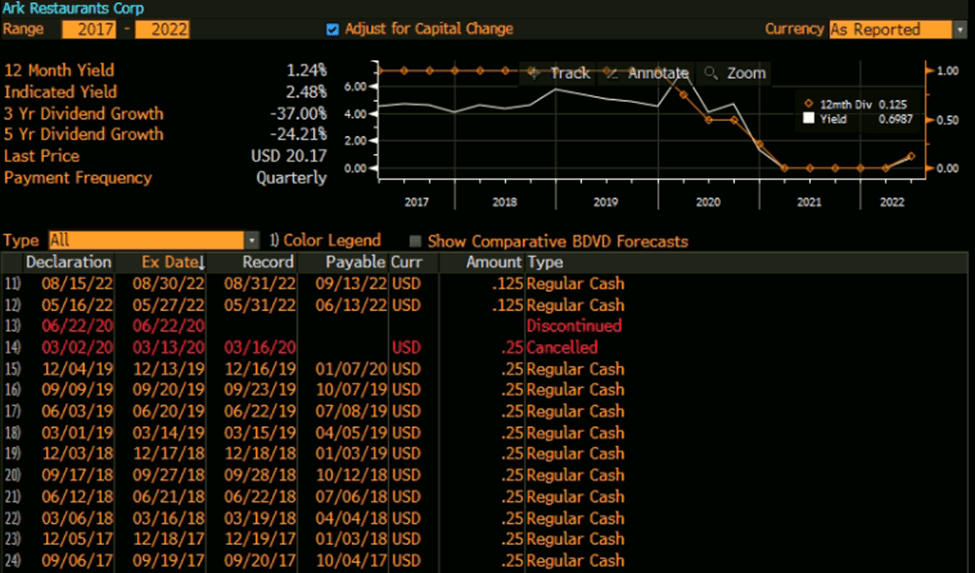Click the Zoom magnifier icon
The height and width of the screenshot is (573, 975).
coord(711,73)
